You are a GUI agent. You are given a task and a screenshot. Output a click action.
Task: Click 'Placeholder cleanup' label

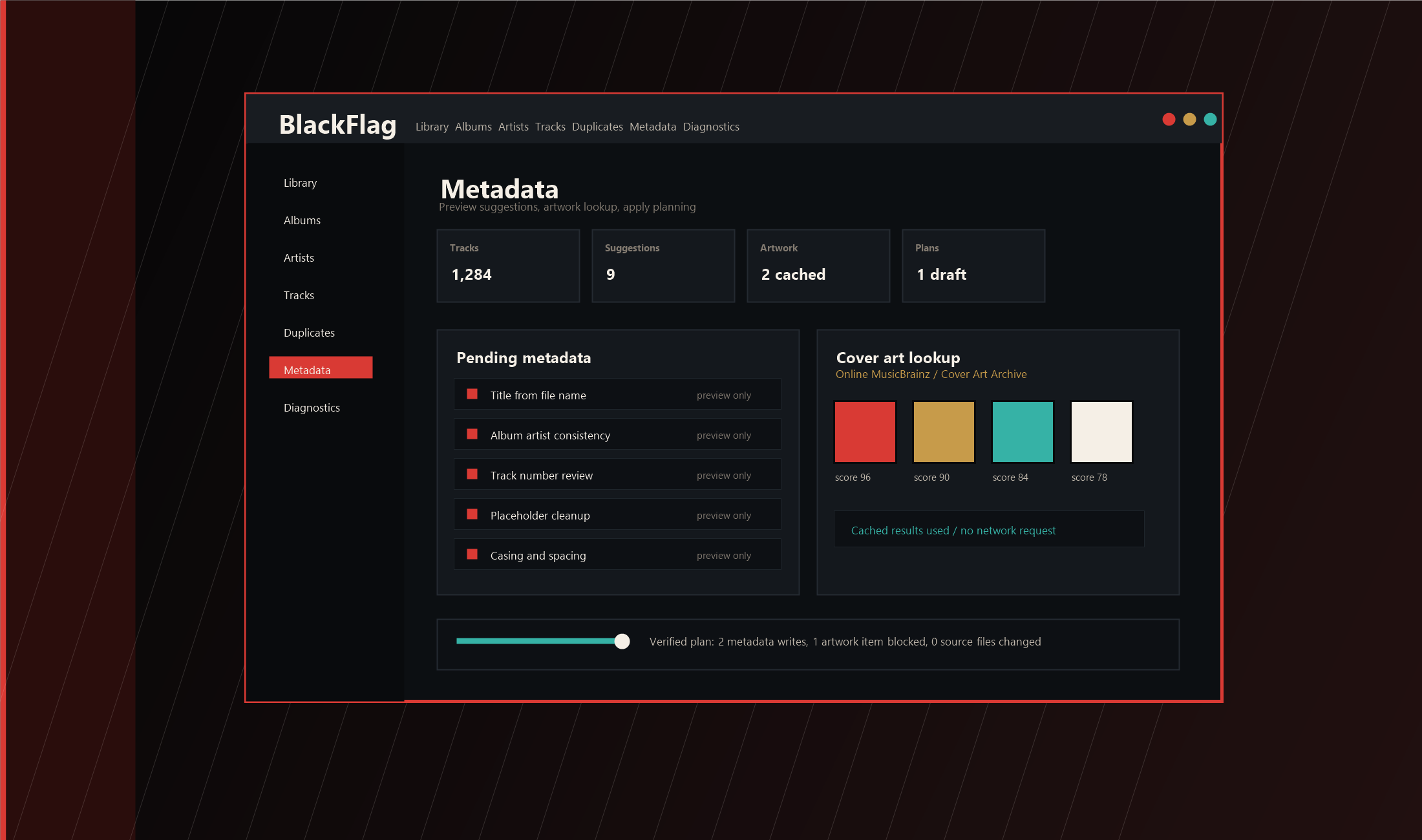tap(540, 516)
